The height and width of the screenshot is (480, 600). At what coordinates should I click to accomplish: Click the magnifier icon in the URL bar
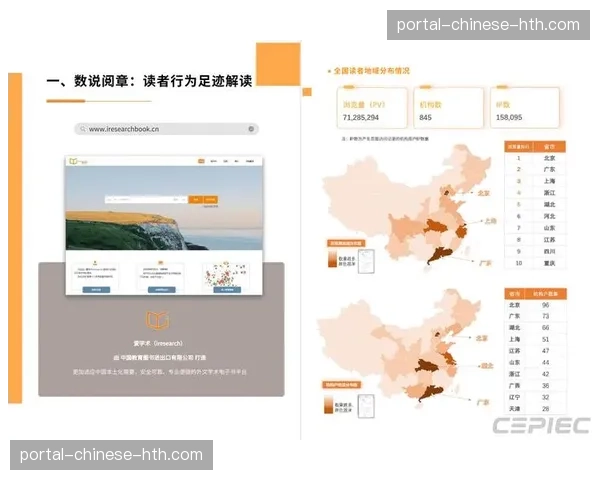83,129
